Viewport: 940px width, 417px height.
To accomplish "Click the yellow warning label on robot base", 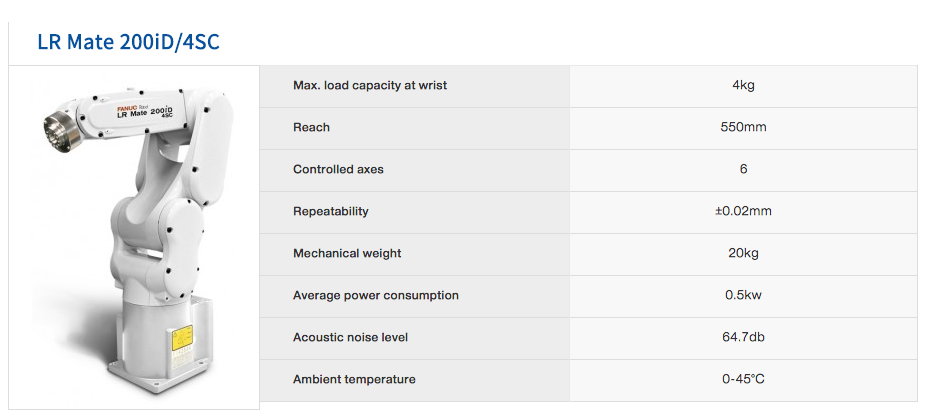I will coord(182,339).
